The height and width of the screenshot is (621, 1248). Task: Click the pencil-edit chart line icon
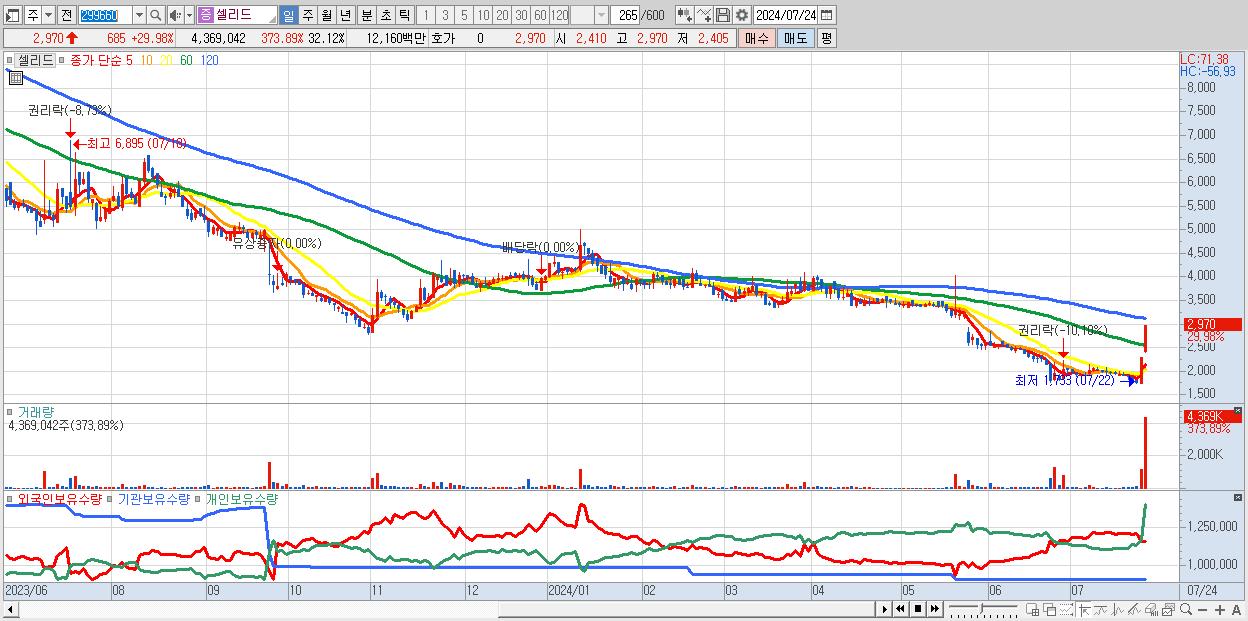coord(1134,610)
